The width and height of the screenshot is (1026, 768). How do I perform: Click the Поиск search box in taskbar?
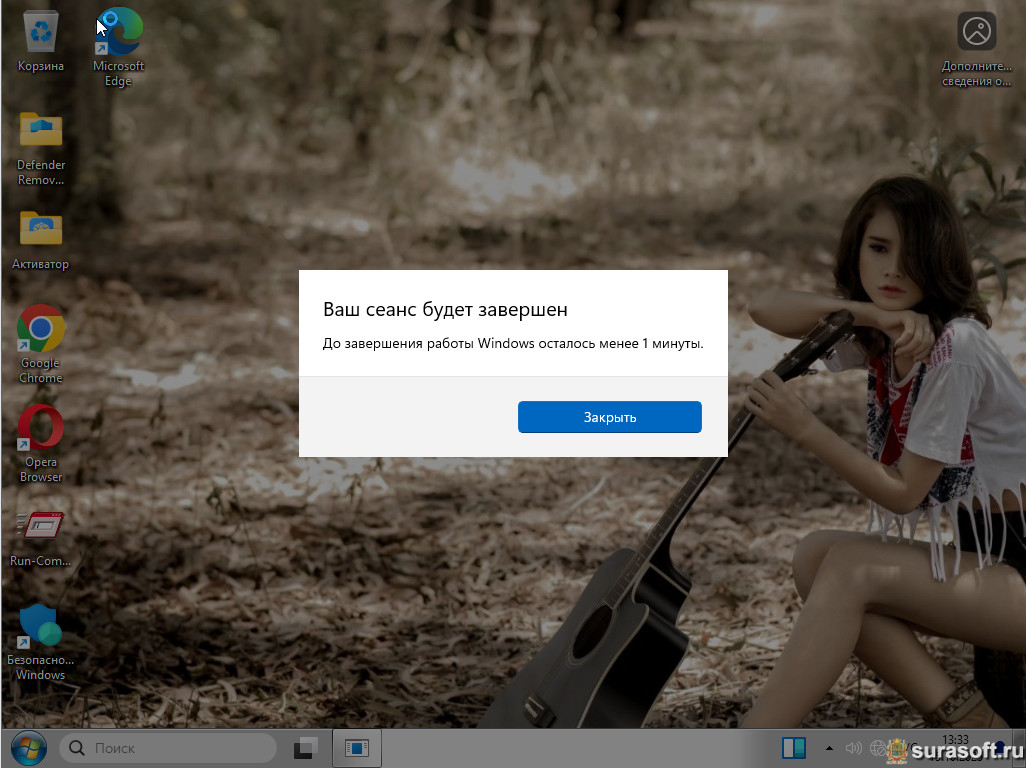click(168, 748)
